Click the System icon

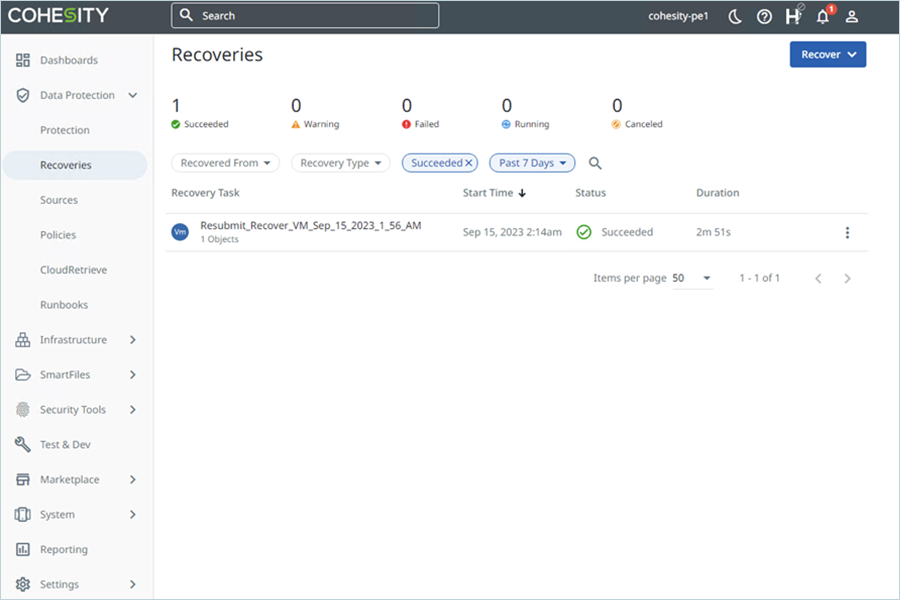[23, 514]
